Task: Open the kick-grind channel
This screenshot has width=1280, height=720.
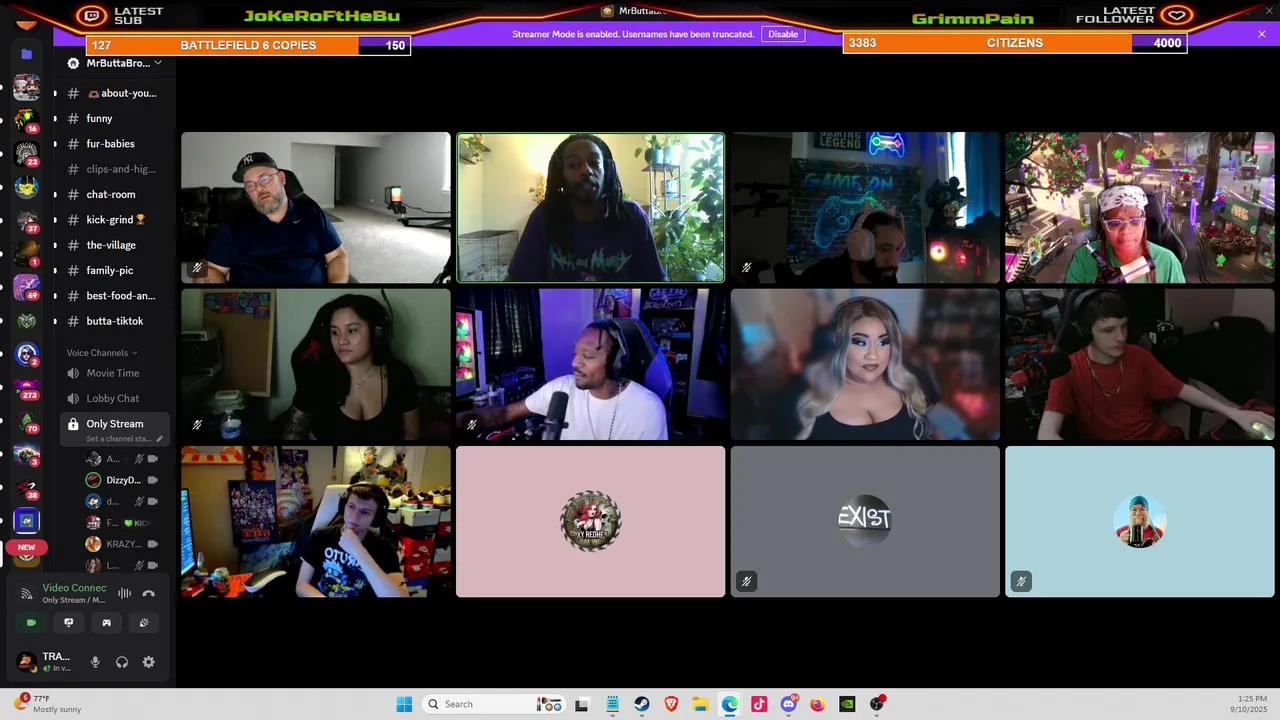Action: pyautogui.click(x=114, y=220)
